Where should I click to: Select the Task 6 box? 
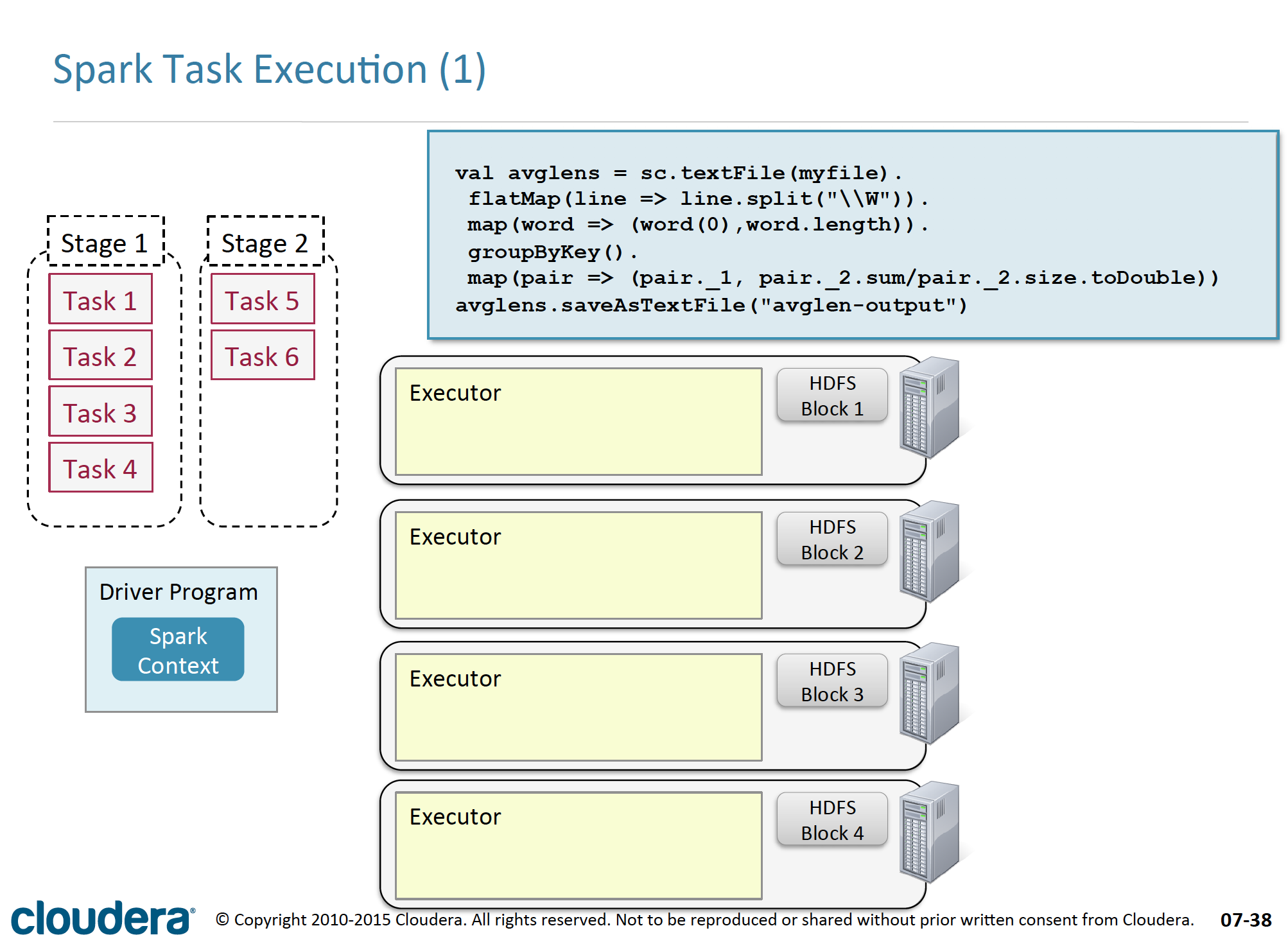click(262, 356)
